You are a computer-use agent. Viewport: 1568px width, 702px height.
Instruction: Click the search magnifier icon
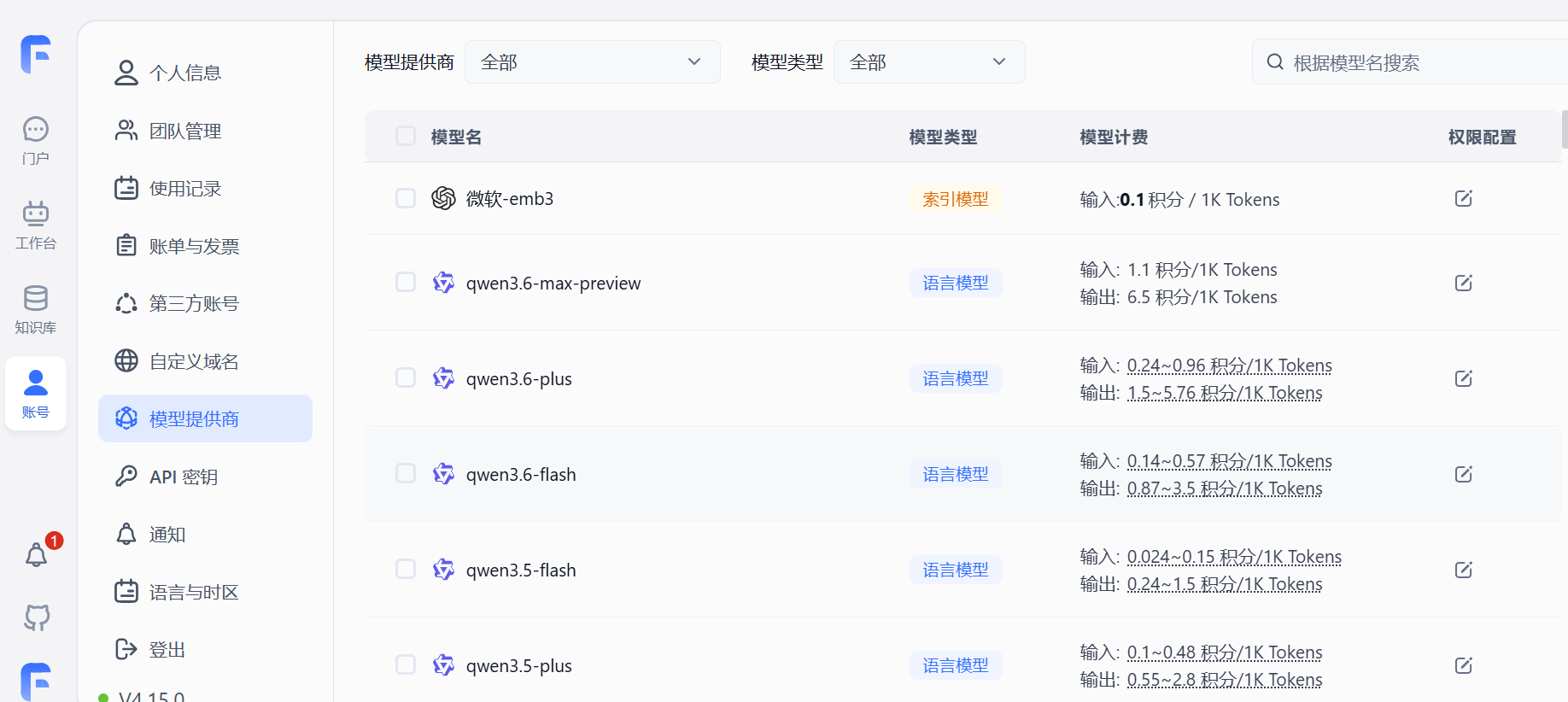coord(1275,62)
